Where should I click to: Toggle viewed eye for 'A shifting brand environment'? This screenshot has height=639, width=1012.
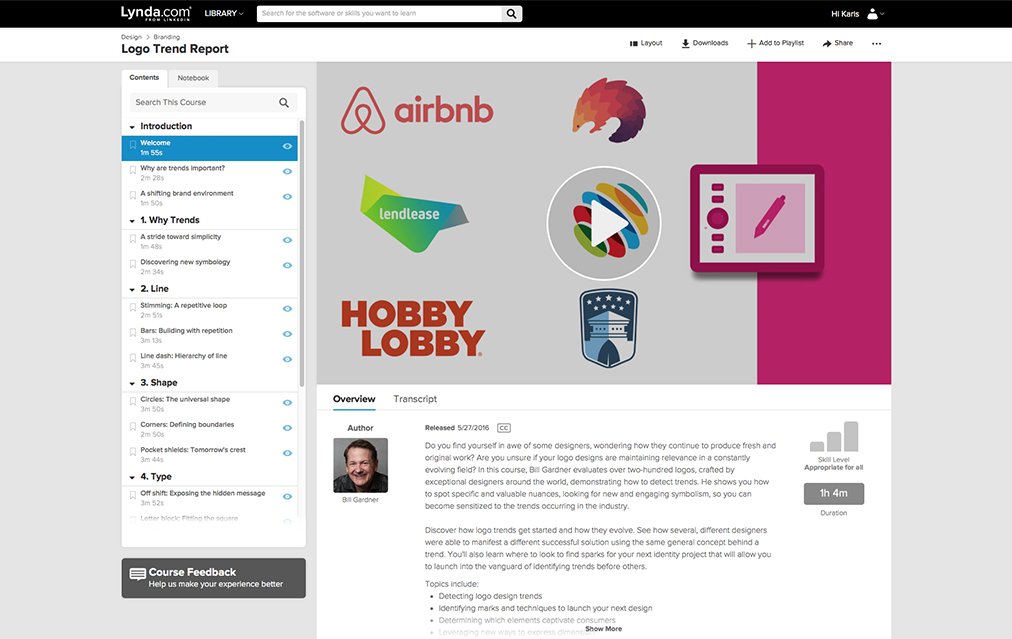pyautogui.click(x=287, y=197)
